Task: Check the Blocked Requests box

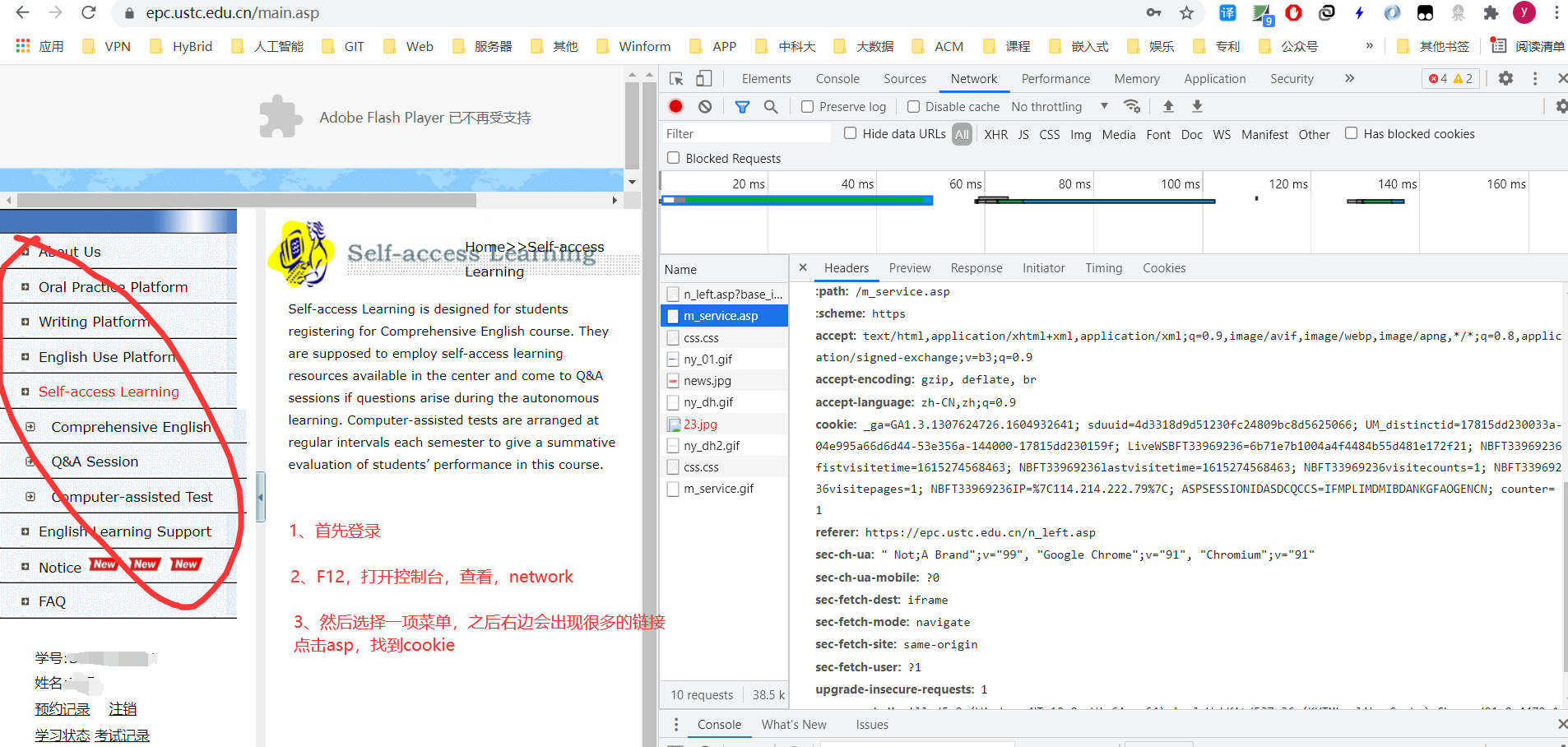Action: tap(674, 158)
